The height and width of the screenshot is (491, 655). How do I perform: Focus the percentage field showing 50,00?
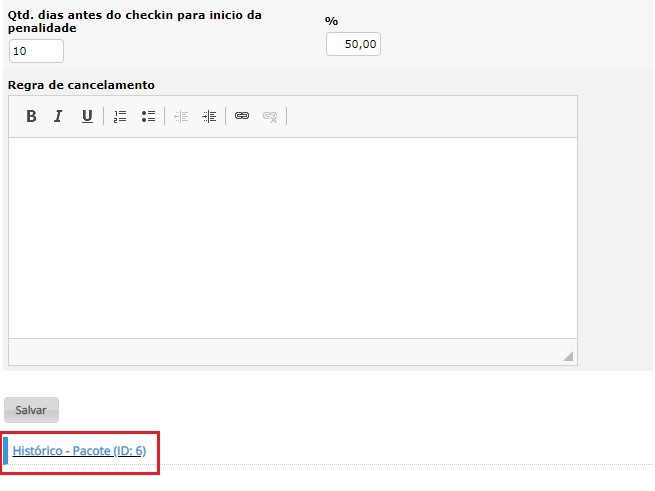pos(353,44)
